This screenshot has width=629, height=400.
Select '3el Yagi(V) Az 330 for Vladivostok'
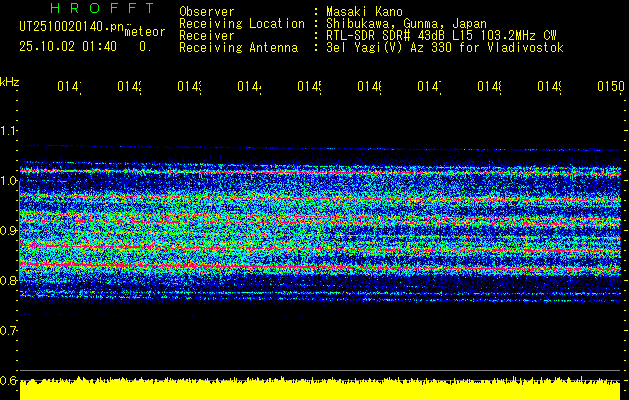[445, 48]
